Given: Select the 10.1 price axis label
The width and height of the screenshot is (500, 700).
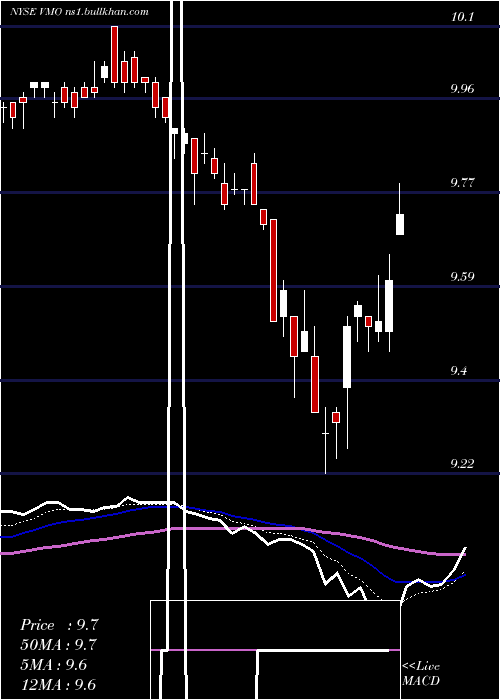Looking at the screenshot, I should [462, 17].
